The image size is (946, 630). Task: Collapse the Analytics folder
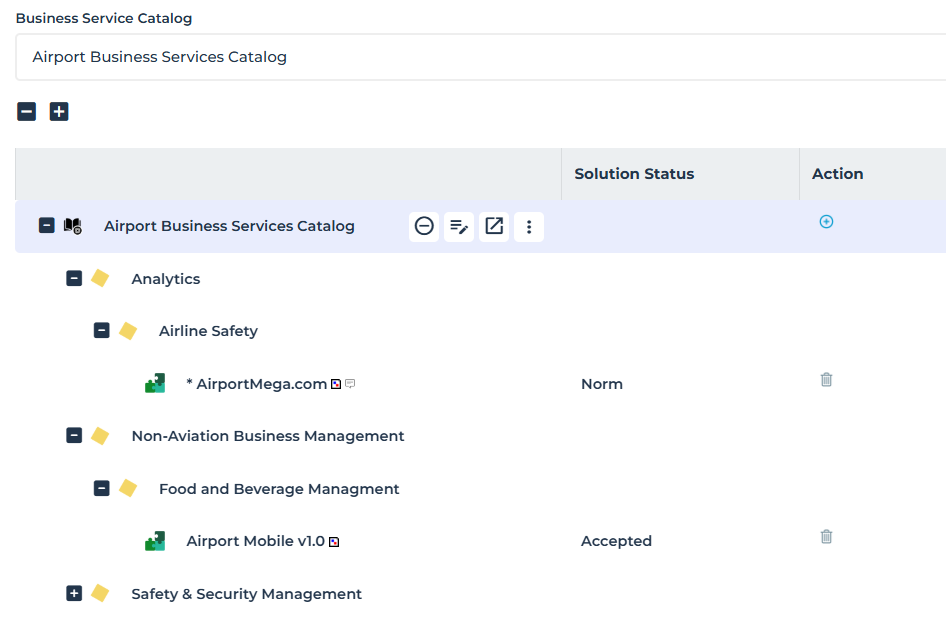tap(74, 279)
